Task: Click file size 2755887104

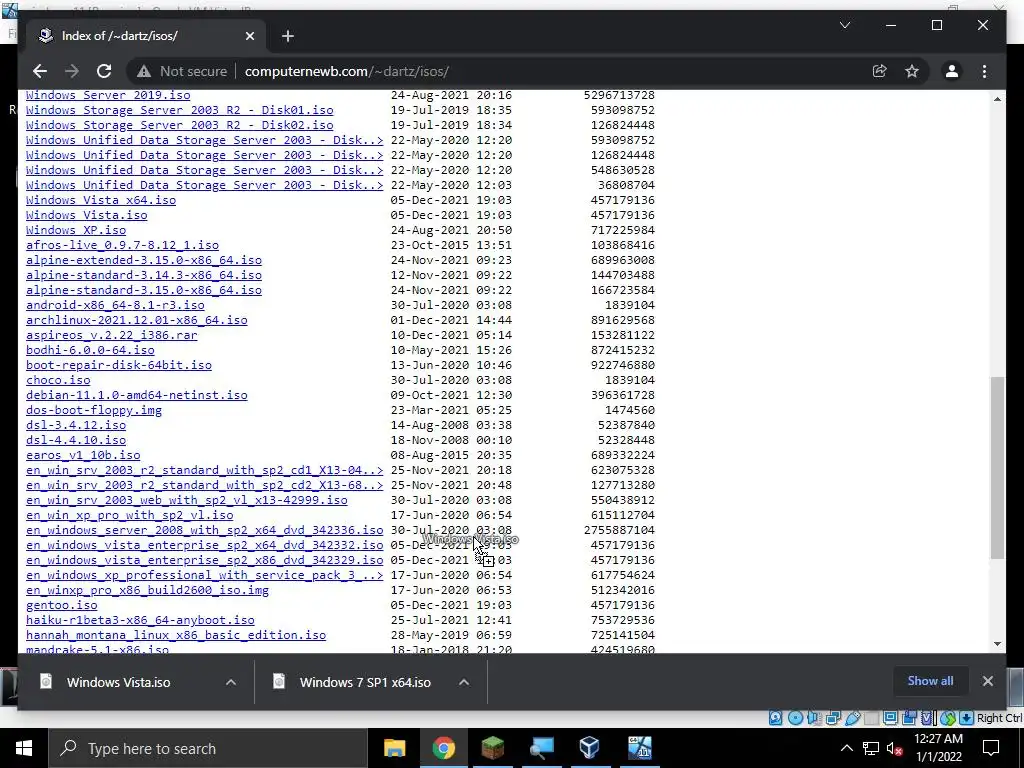Action: (619, 530)
